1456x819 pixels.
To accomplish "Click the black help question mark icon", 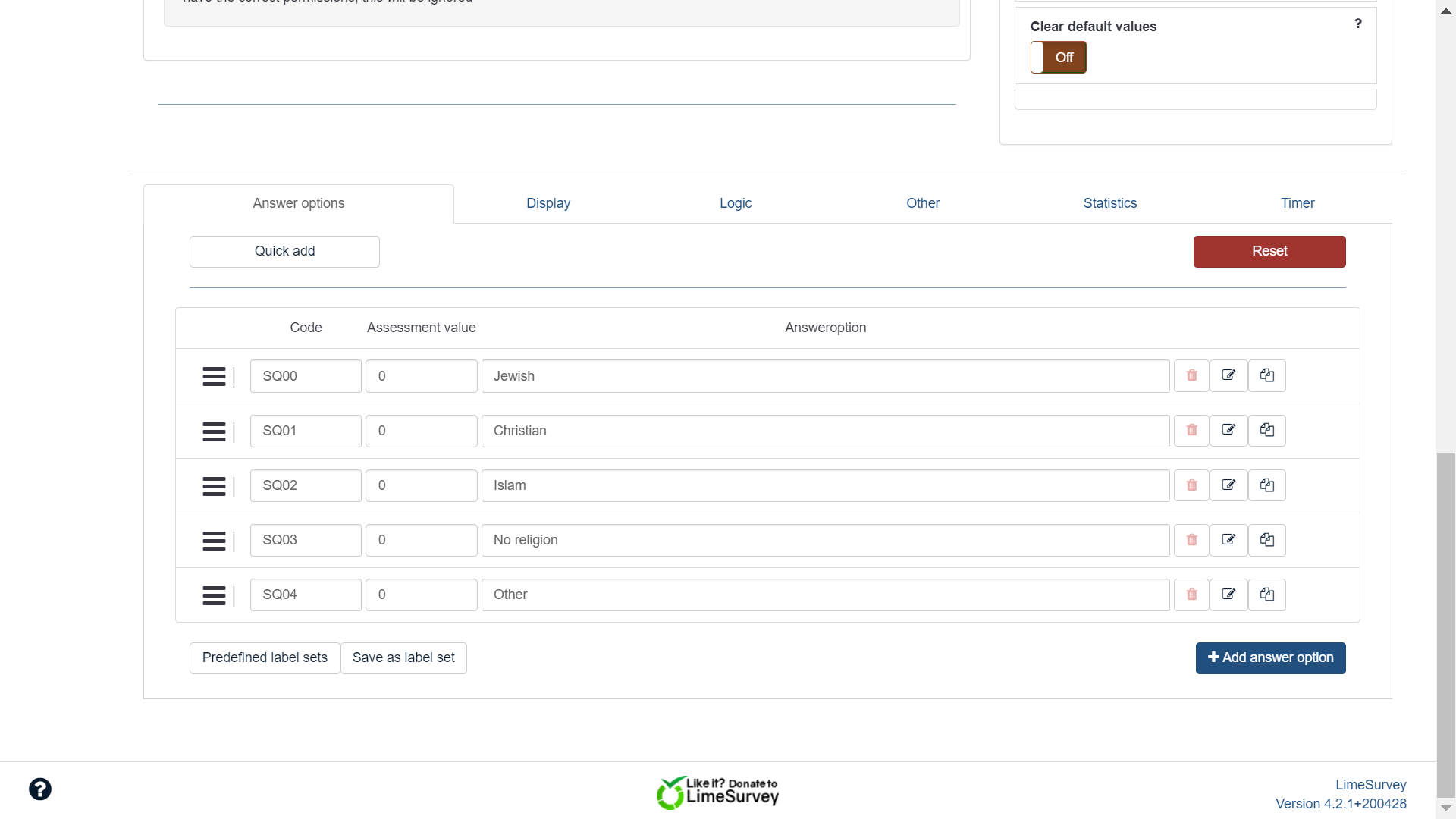I will pos(40,789).
